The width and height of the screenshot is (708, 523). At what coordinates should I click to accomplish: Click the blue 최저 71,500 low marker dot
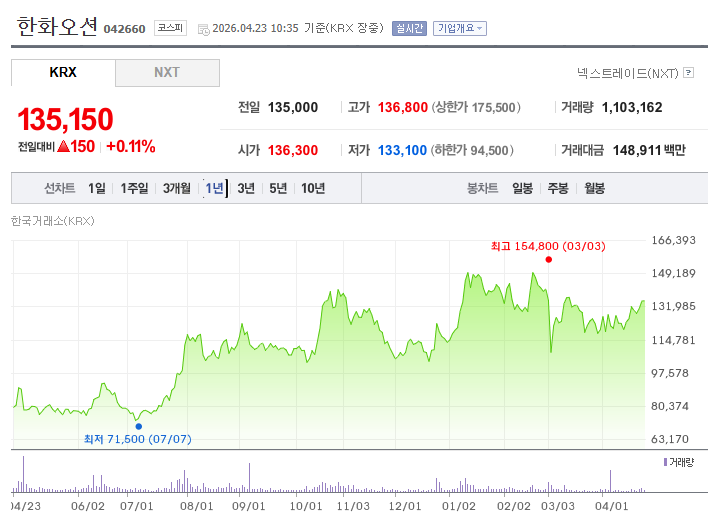pos(139,426)
